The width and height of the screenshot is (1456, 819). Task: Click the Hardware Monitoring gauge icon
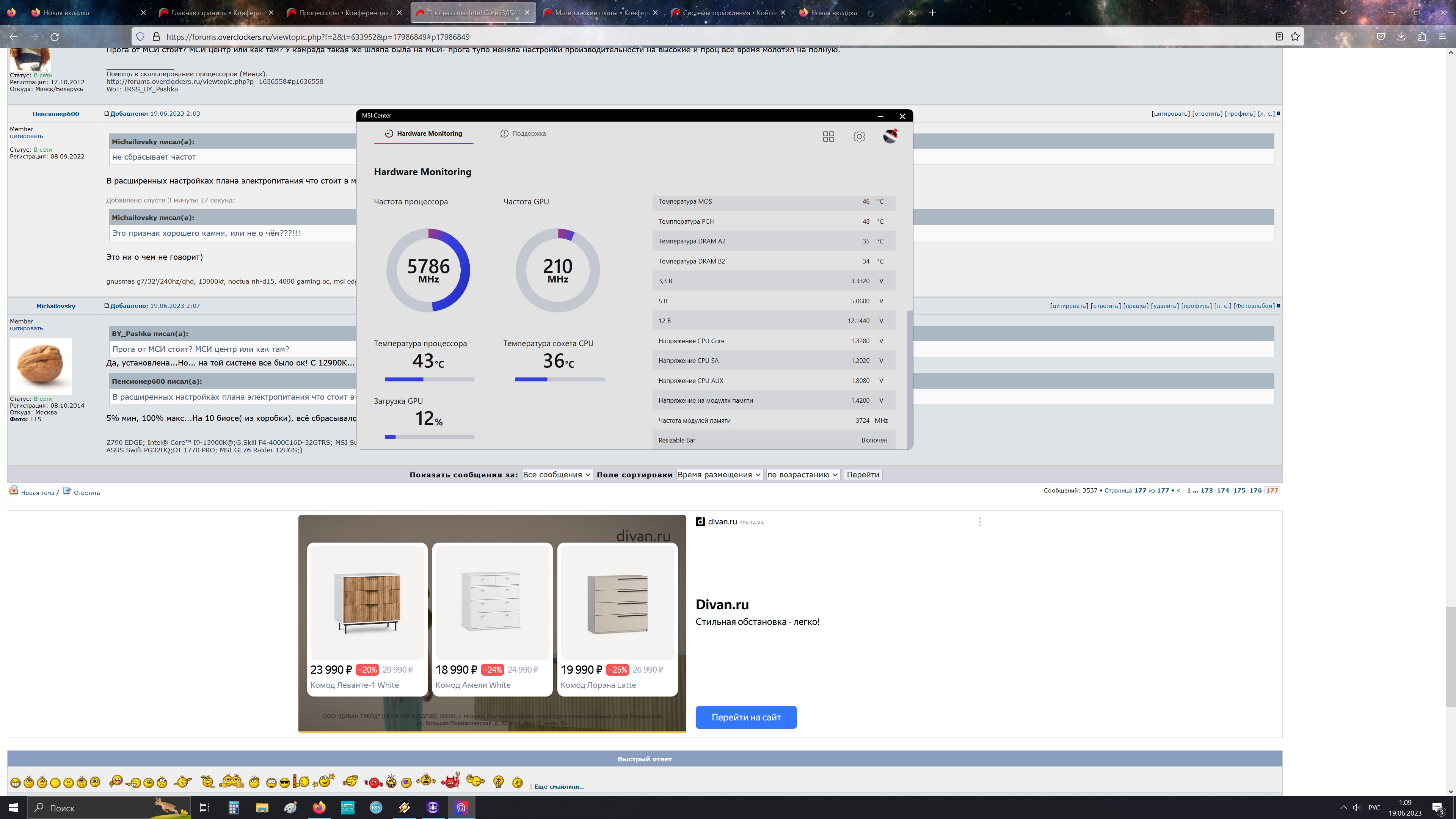coord(389,134)
